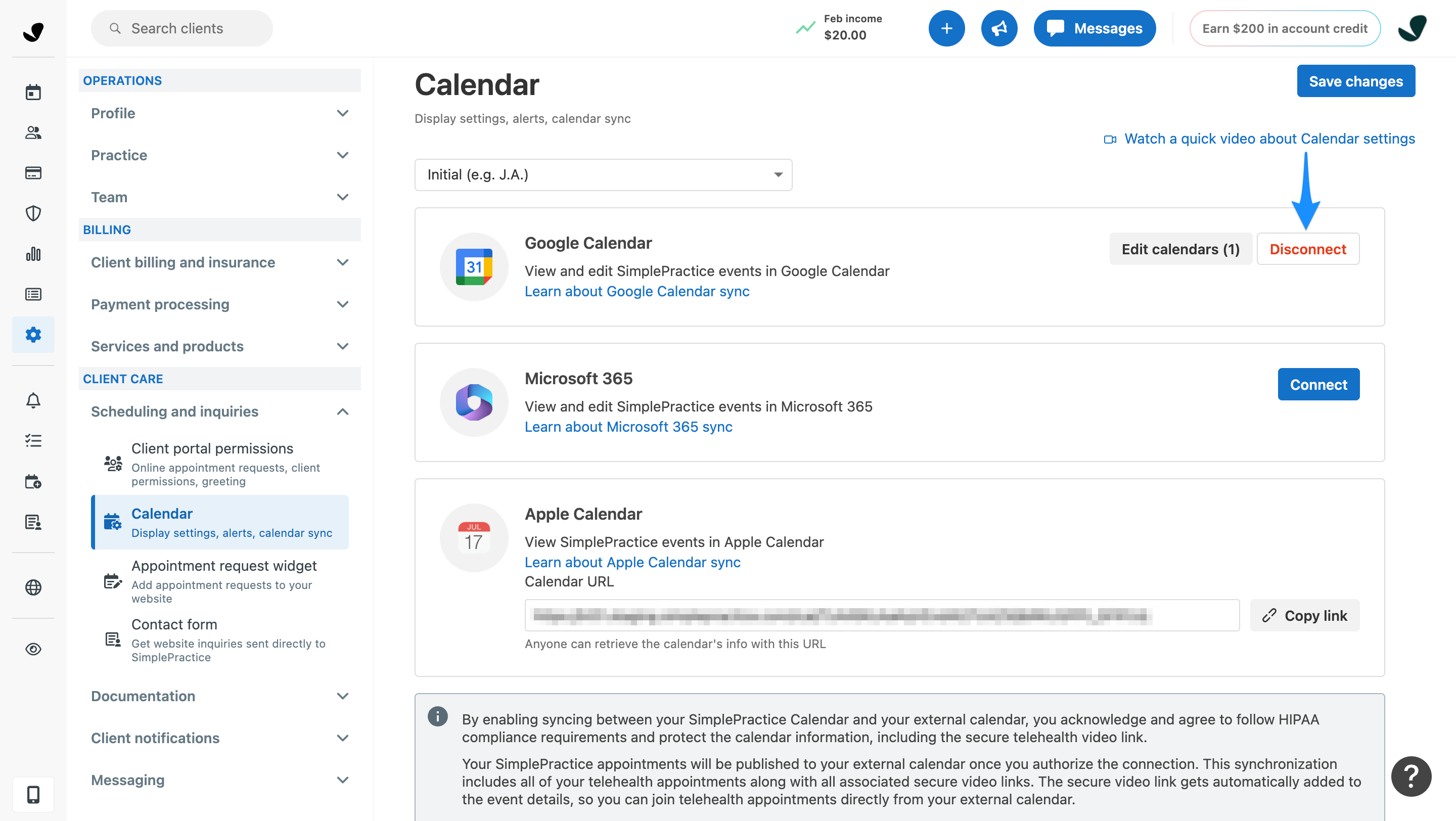1456x821 pixels.
Task: Open the mobile phone icon at bottom
Action: coord(33,794)
